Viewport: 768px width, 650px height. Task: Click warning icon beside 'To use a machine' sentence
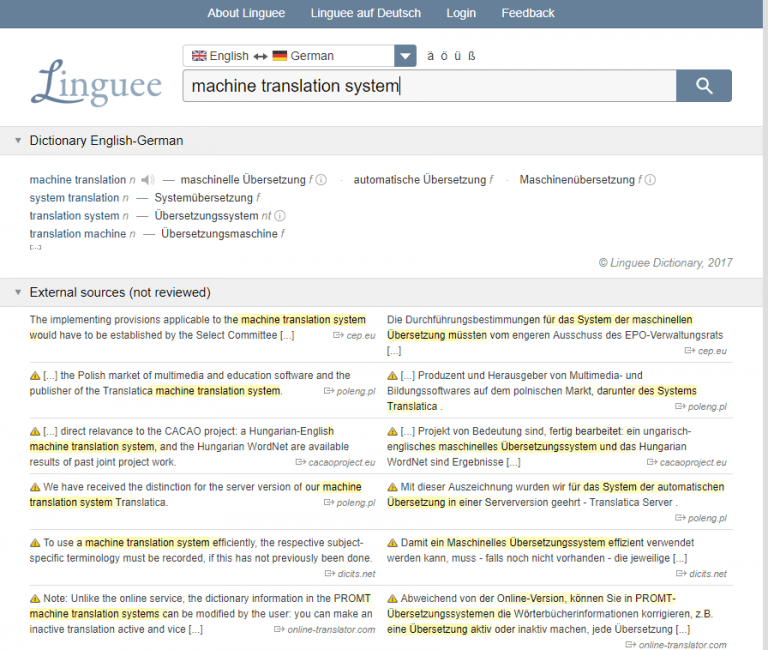(x=35, y=543)
